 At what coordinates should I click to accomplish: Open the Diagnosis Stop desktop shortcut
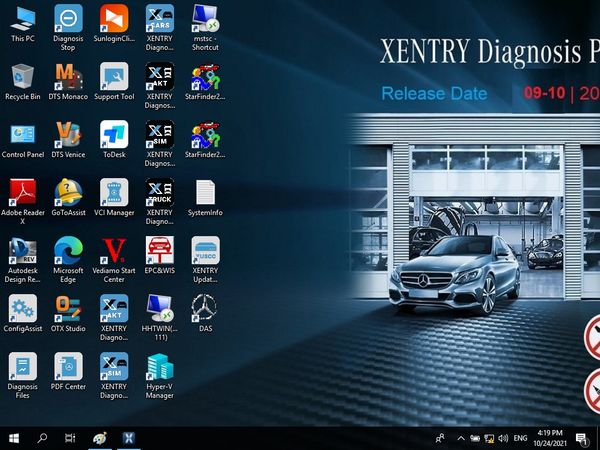coord(68,19)
